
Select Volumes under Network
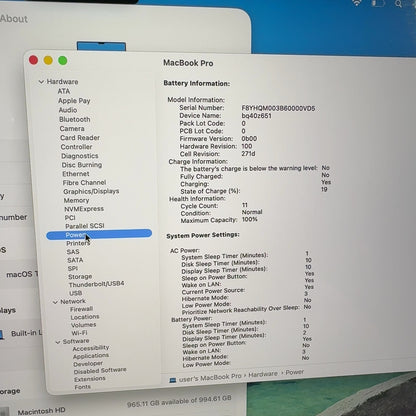pos(83,325)
